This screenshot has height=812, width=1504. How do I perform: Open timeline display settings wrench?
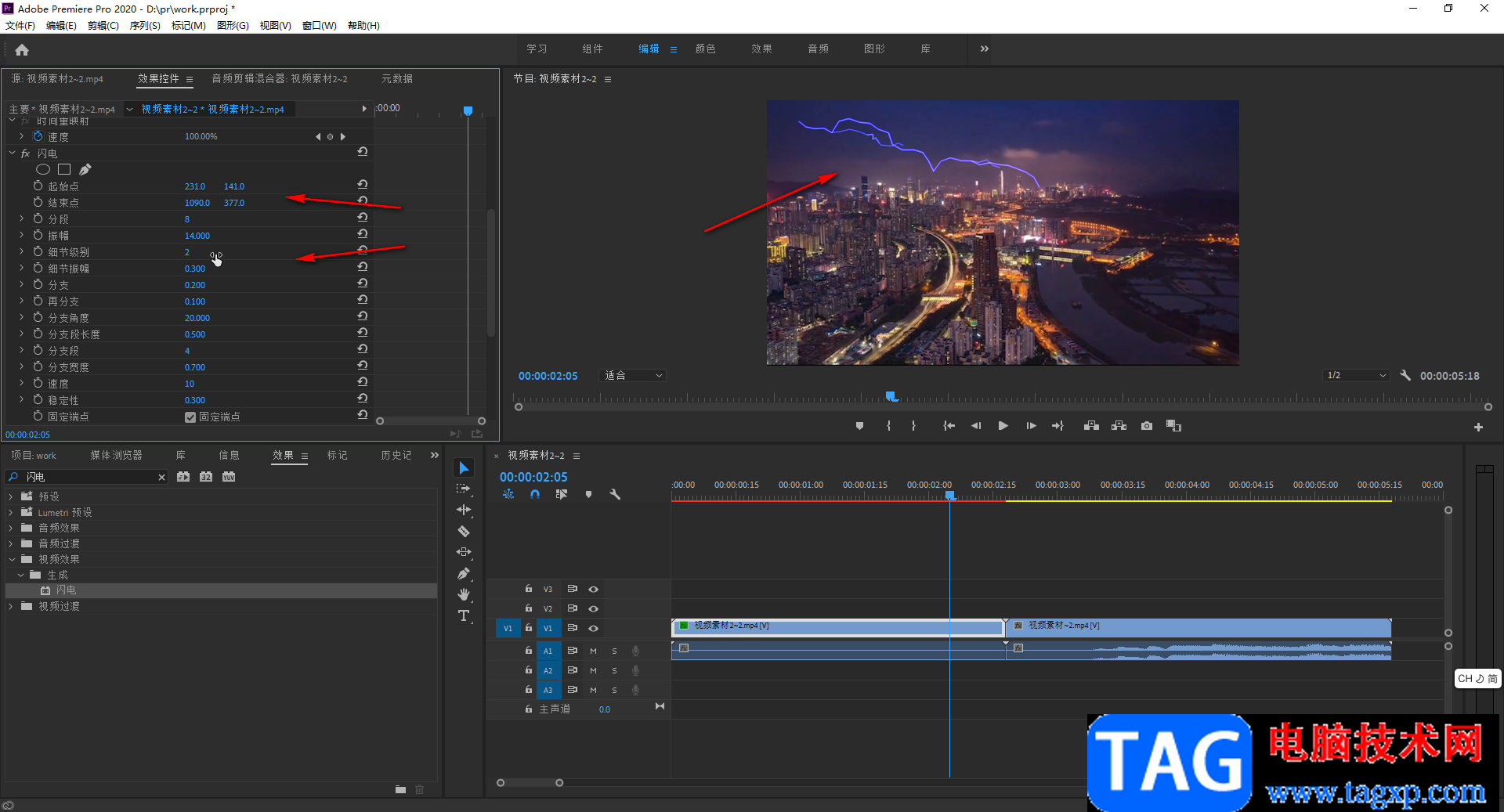(x=615, y=494)
